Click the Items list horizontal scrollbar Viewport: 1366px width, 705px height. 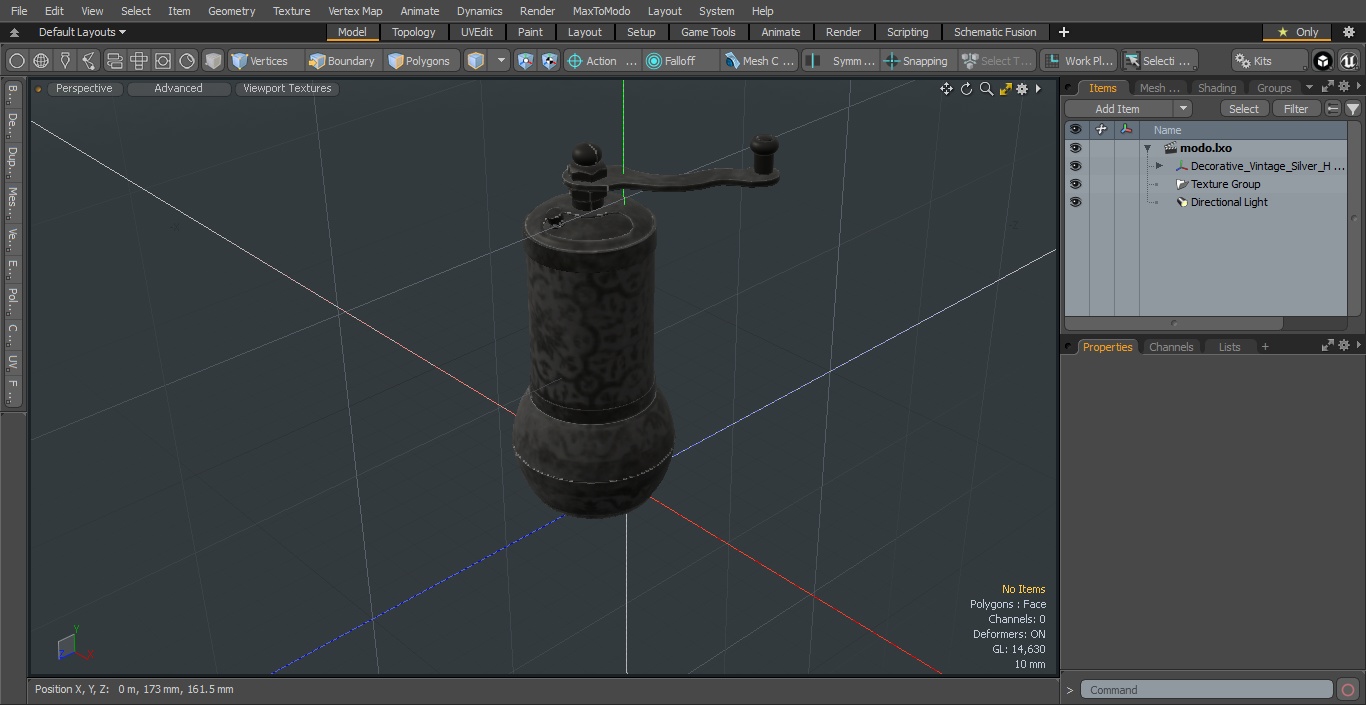[x=1174, y=323]
